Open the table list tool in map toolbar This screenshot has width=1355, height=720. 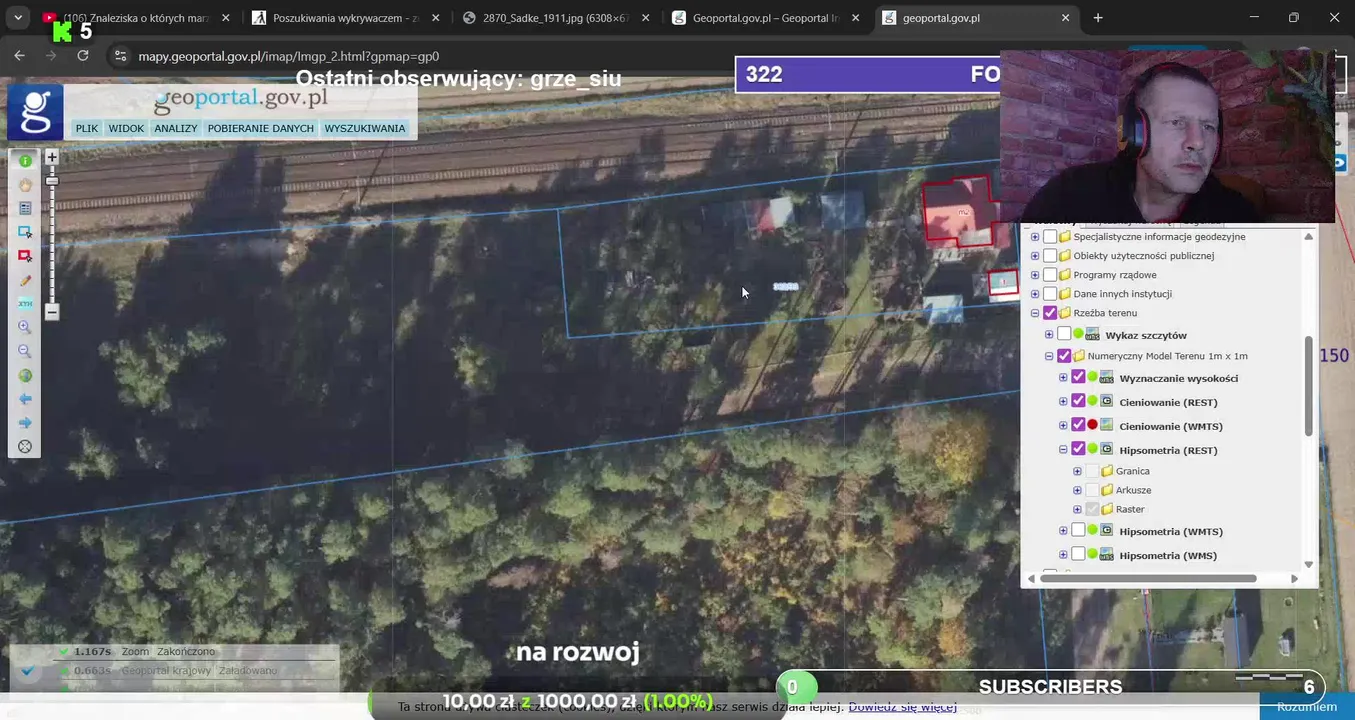(x=25, y=209)
